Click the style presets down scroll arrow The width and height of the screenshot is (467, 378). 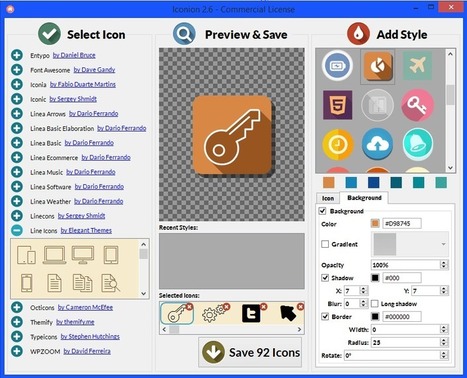450,168
